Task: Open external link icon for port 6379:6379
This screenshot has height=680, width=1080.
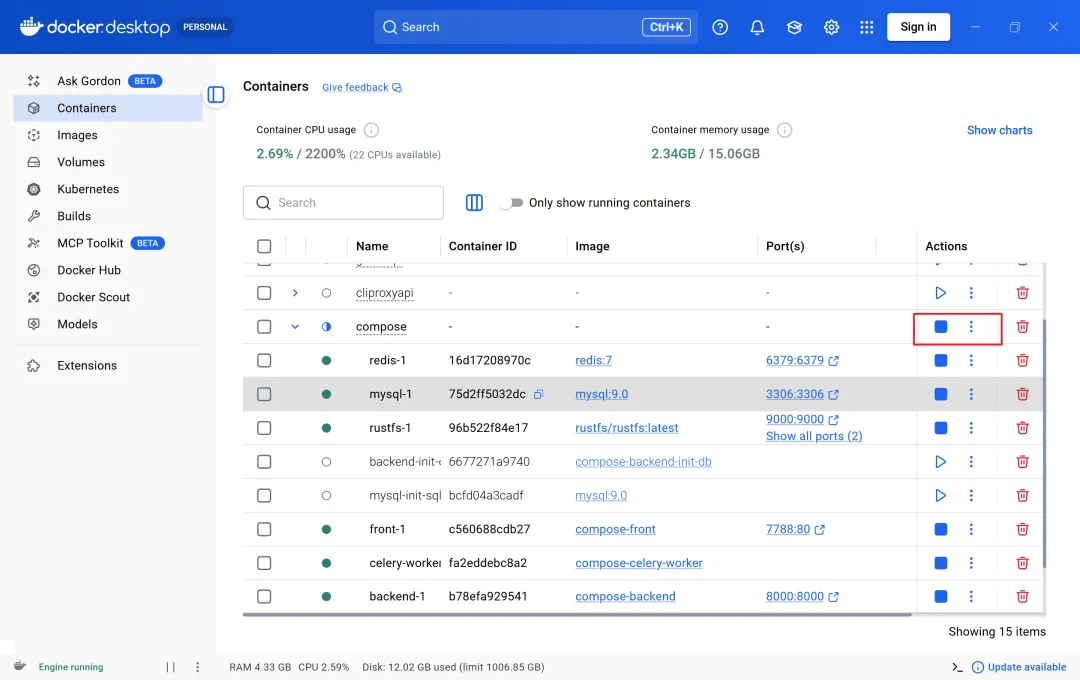Action: (833, 361)
